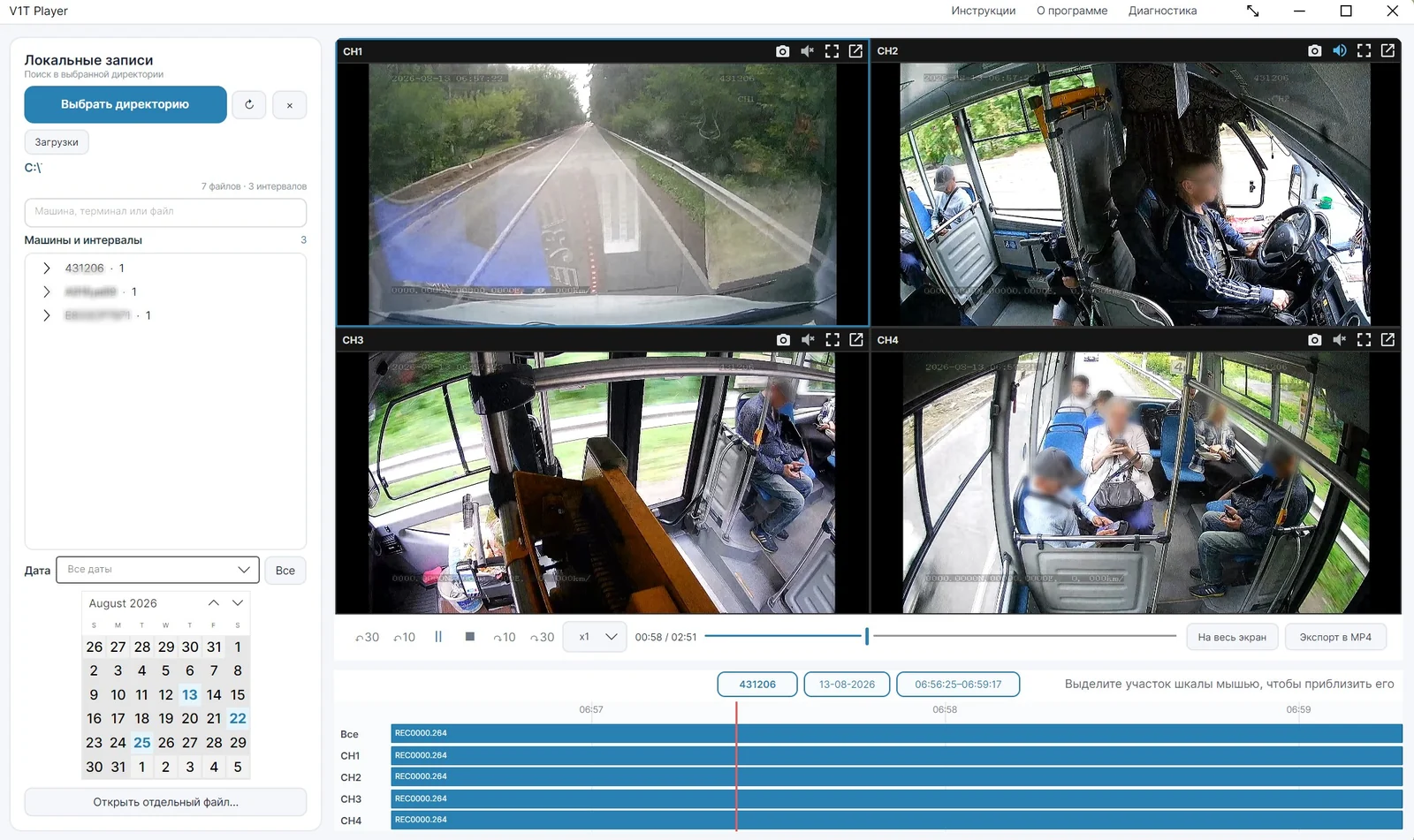Toggle sound for channel CH3
This screenshot has height=840, width=1414.
click(x=807, y=340)
